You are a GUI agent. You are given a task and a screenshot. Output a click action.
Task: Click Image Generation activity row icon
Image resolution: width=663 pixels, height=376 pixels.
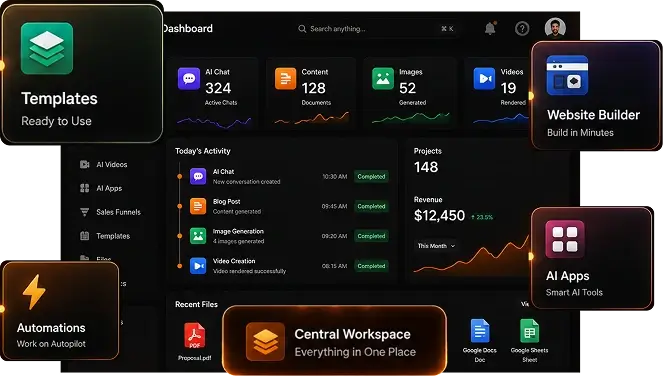(198, 236)
